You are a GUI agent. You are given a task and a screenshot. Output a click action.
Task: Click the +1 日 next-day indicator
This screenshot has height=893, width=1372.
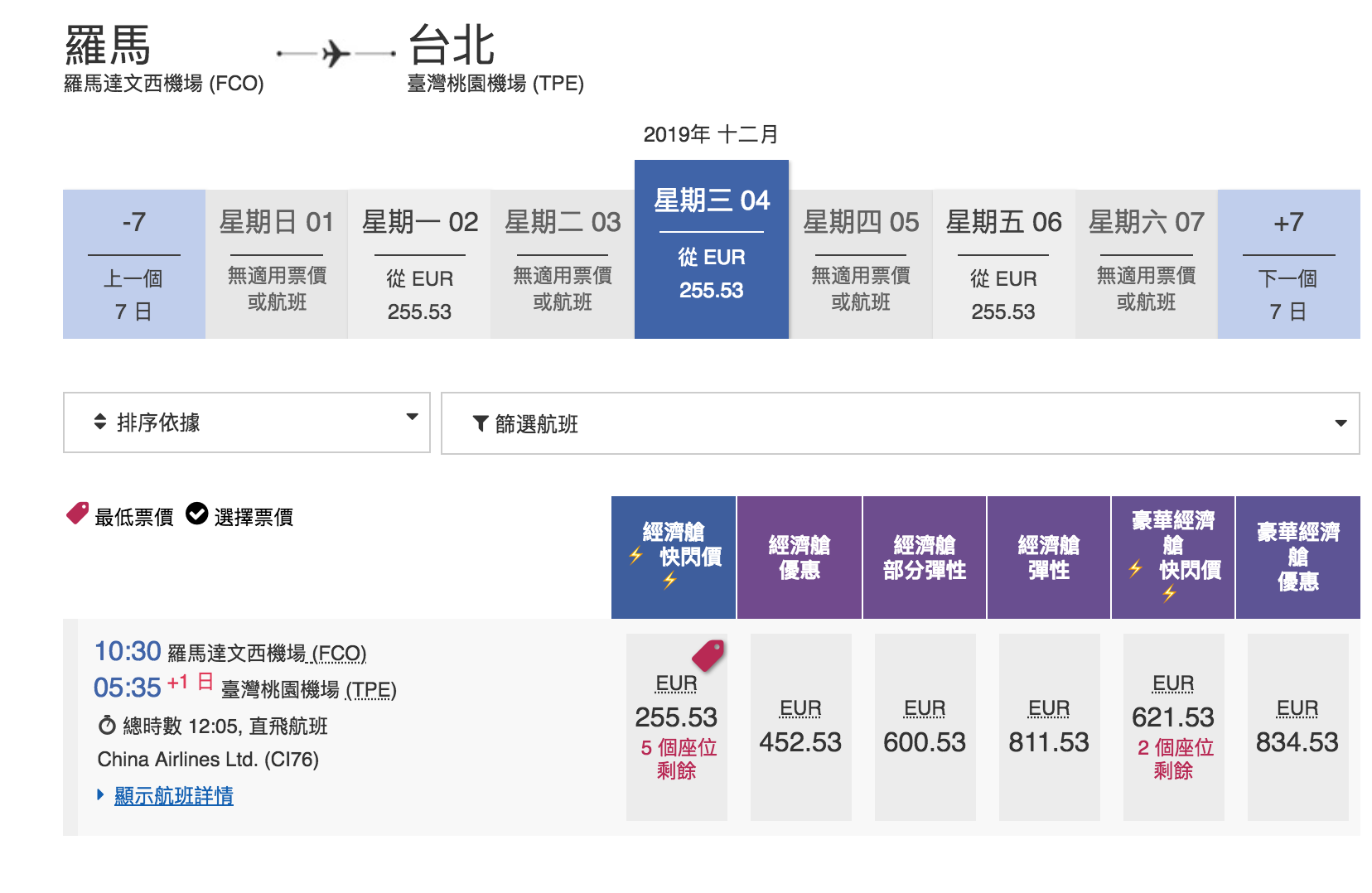click(x=191, y=683)
